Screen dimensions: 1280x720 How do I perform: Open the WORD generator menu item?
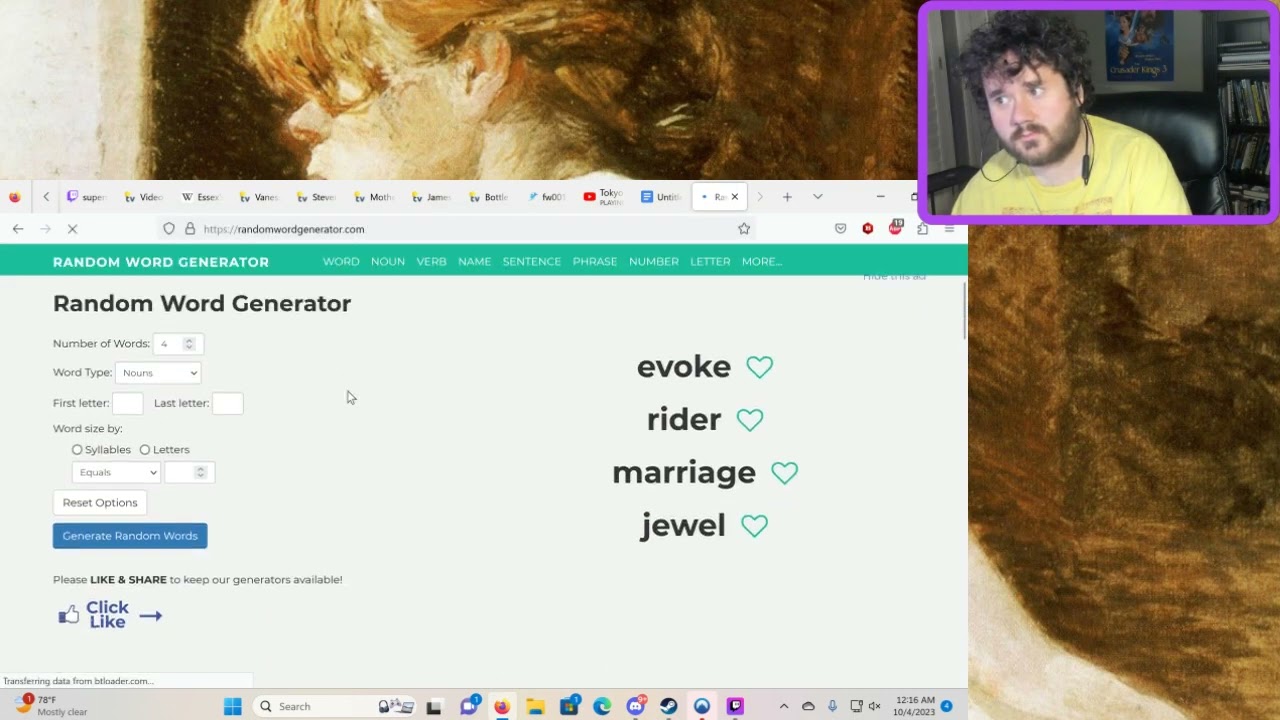click(x=341, y=262)
